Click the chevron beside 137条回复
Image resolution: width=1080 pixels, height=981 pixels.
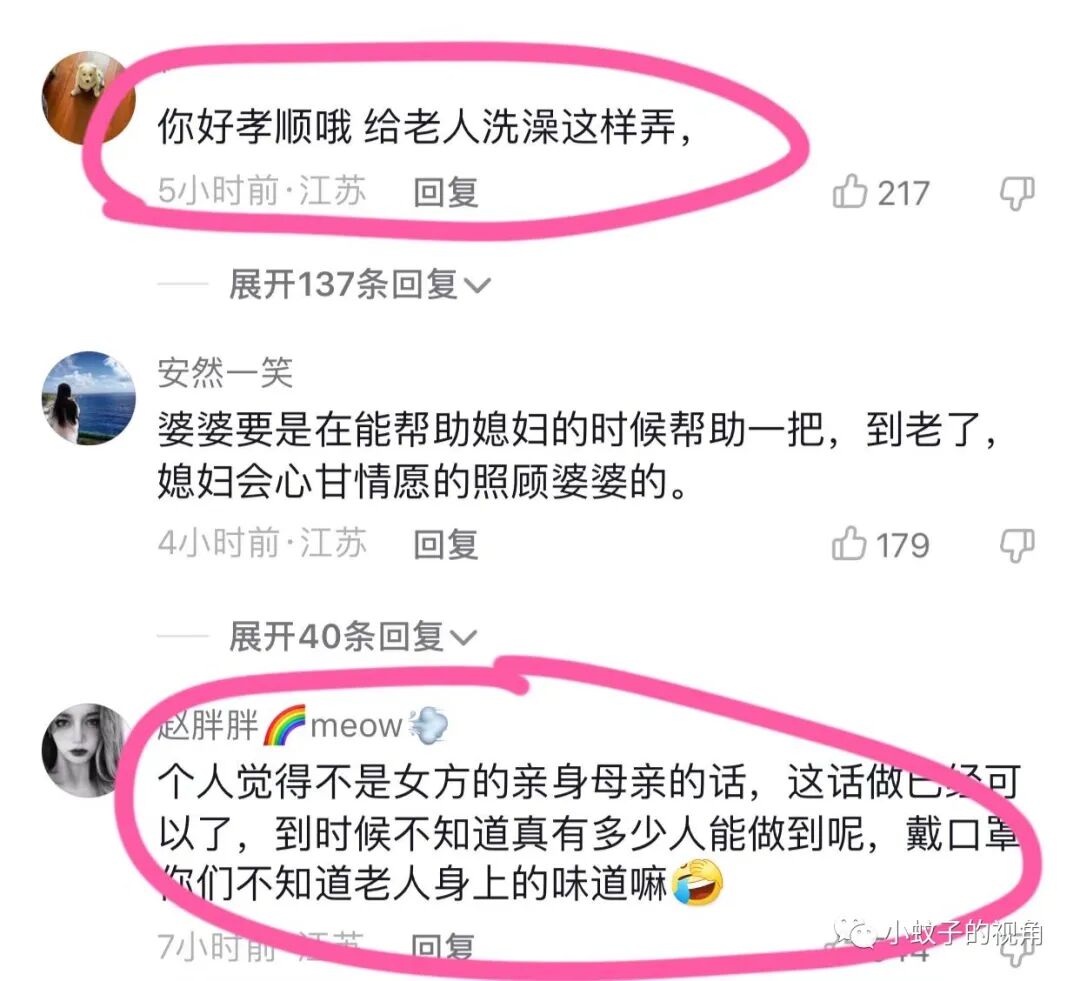pos(477,285)
